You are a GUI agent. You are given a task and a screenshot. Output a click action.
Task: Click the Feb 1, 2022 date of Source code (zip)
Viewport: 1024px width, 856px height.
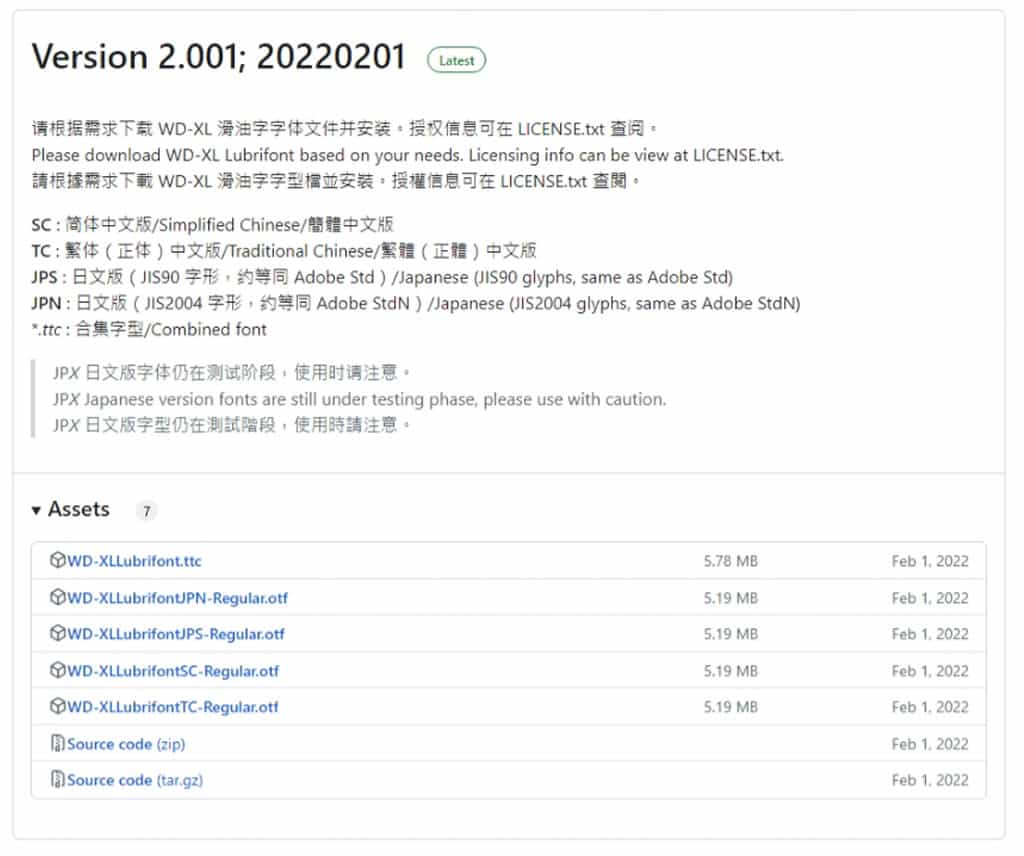pyautogui.click(x=930, y=744)
